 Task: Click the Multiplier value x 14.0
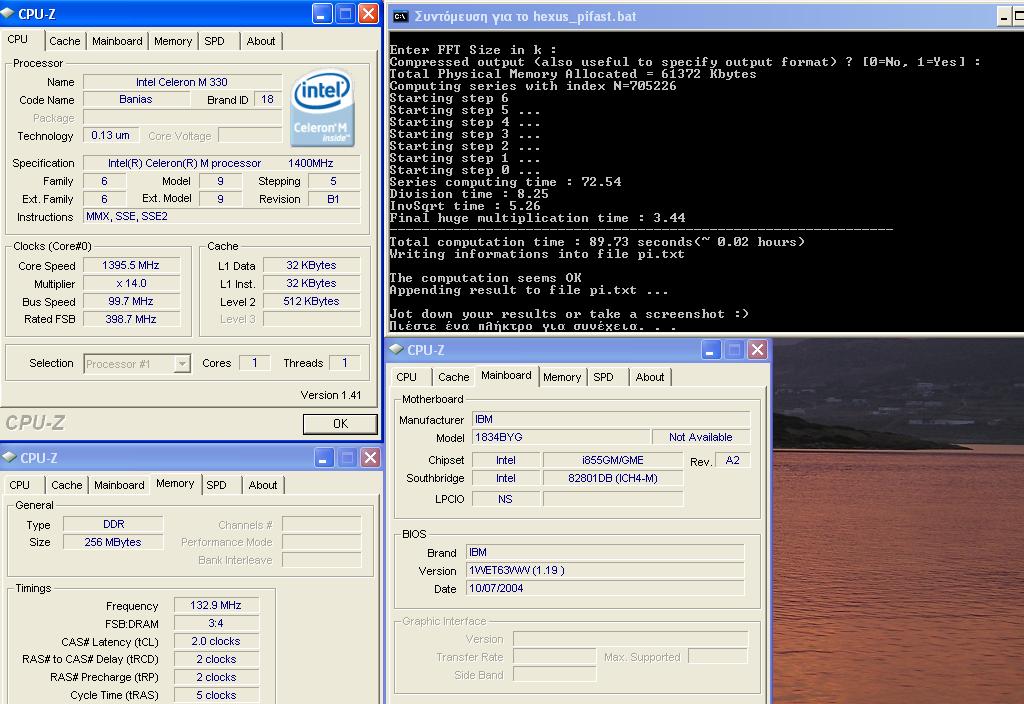pos(131,283)
